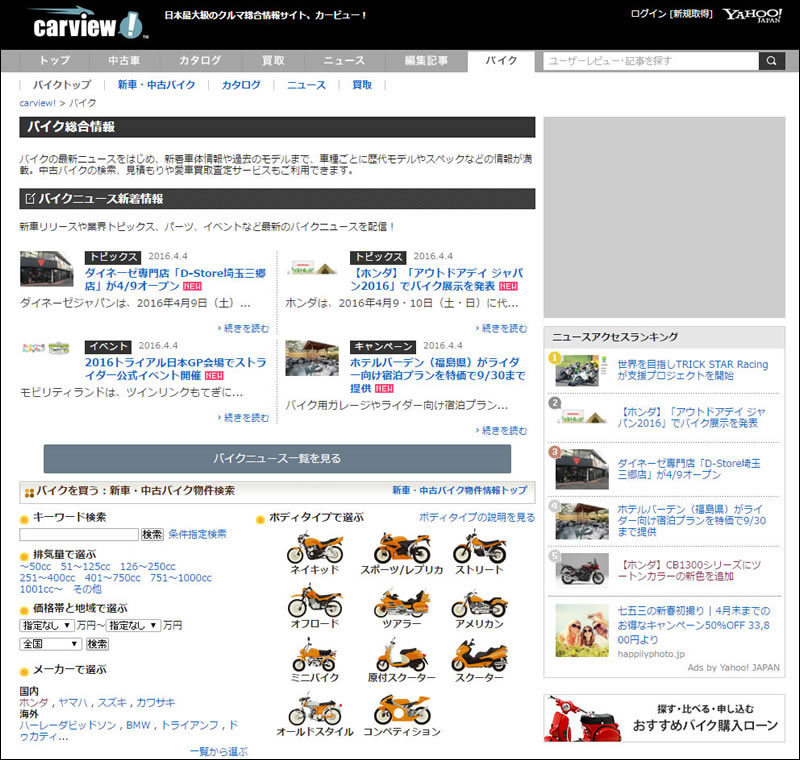Select the 751～1000cc displacement link

pyautogui.click(x=181, y=578)
